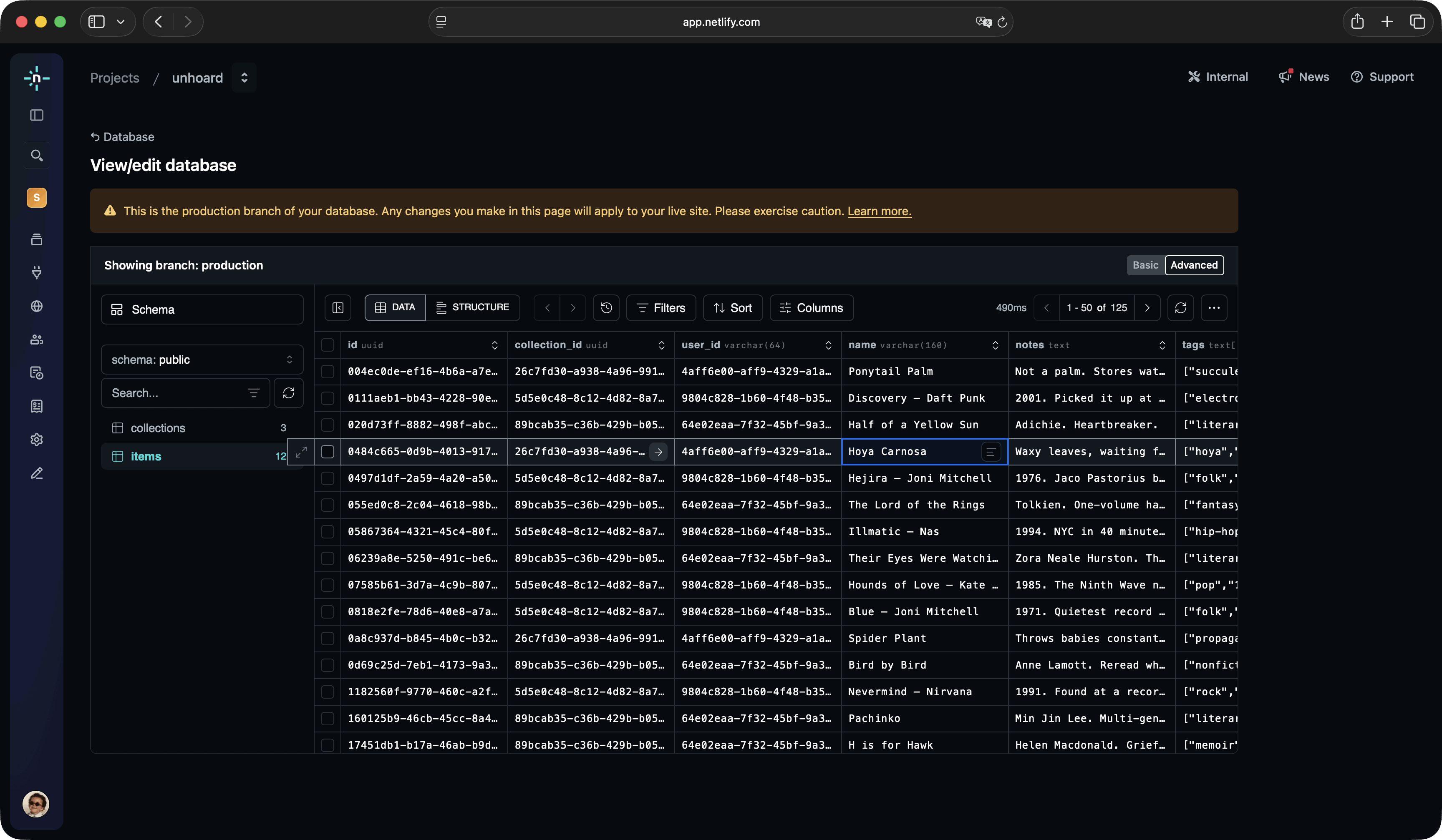Viewport: 1442px width, 840px height.
Task: Switch to the STRUCTURE tab
Action: coord(473,308)
